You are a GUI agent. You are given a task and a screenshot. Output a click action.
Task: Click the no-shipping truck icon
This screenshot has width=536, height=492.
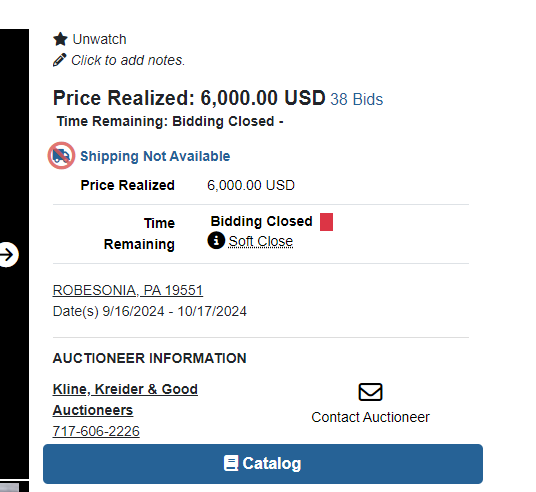click(x=62, y=156)
